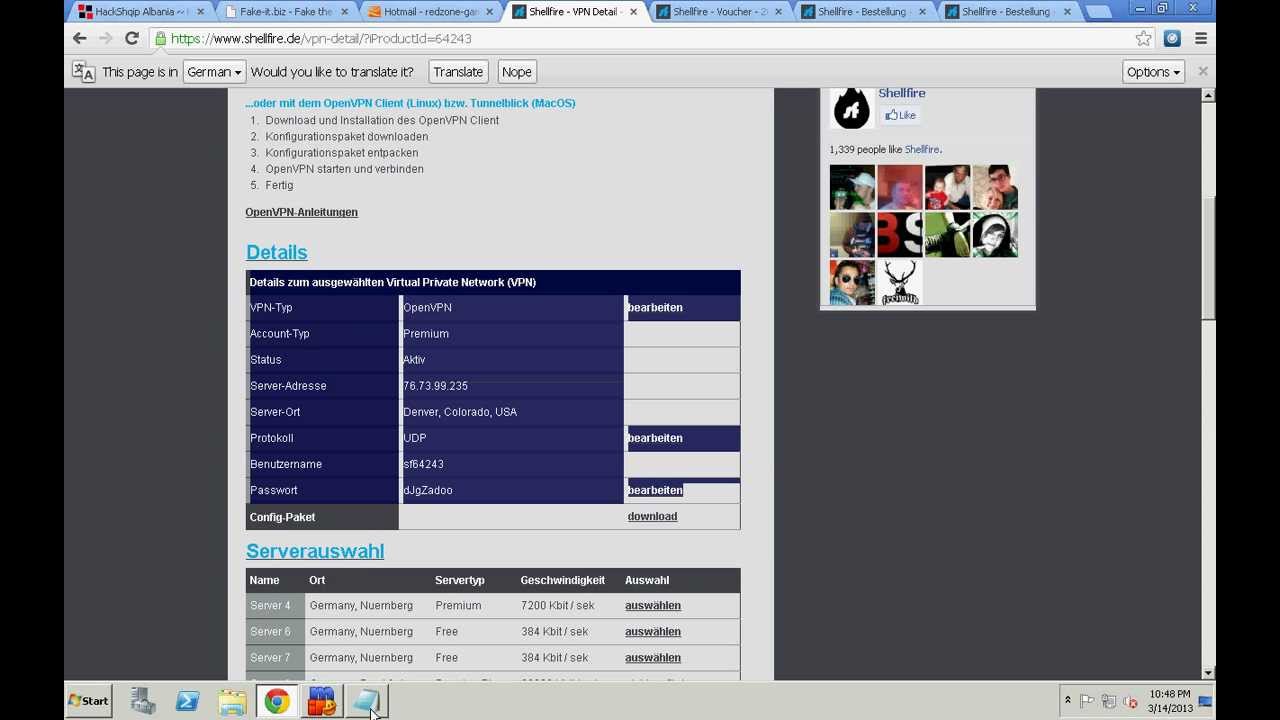Close the Hotmail tab
Viewport: 1280px width, 720px height.
[489, 12]
